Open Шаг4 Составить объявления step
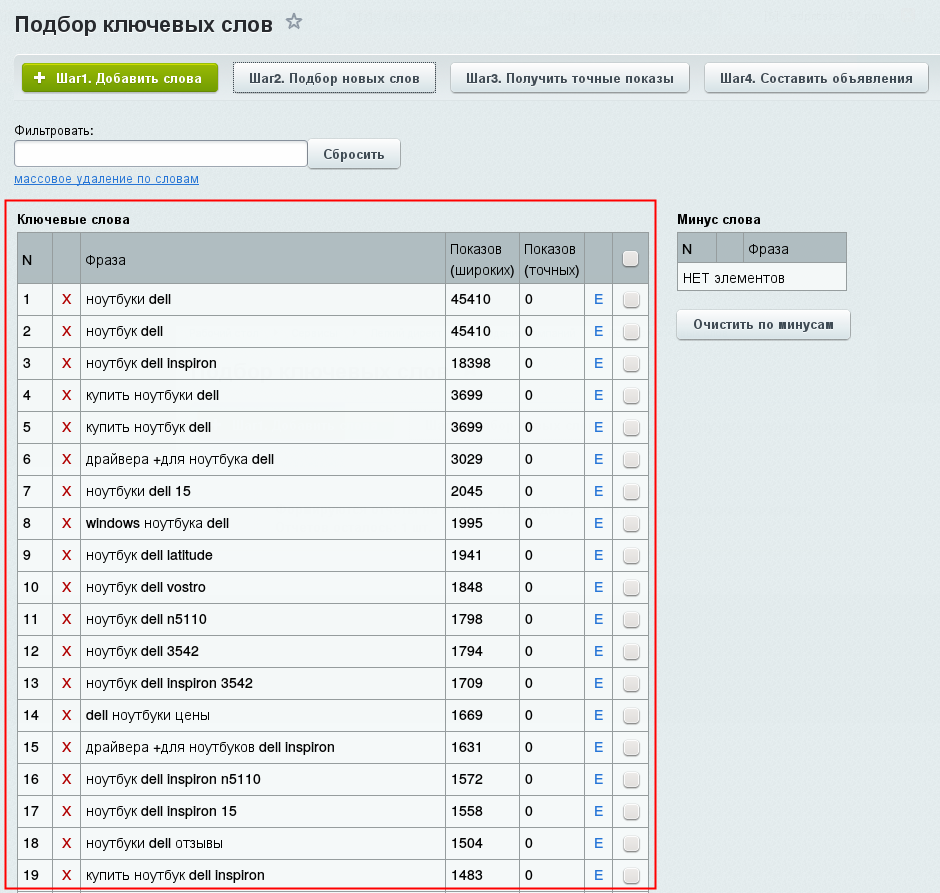Screen dimensions: 940x893 coord(816,78)
